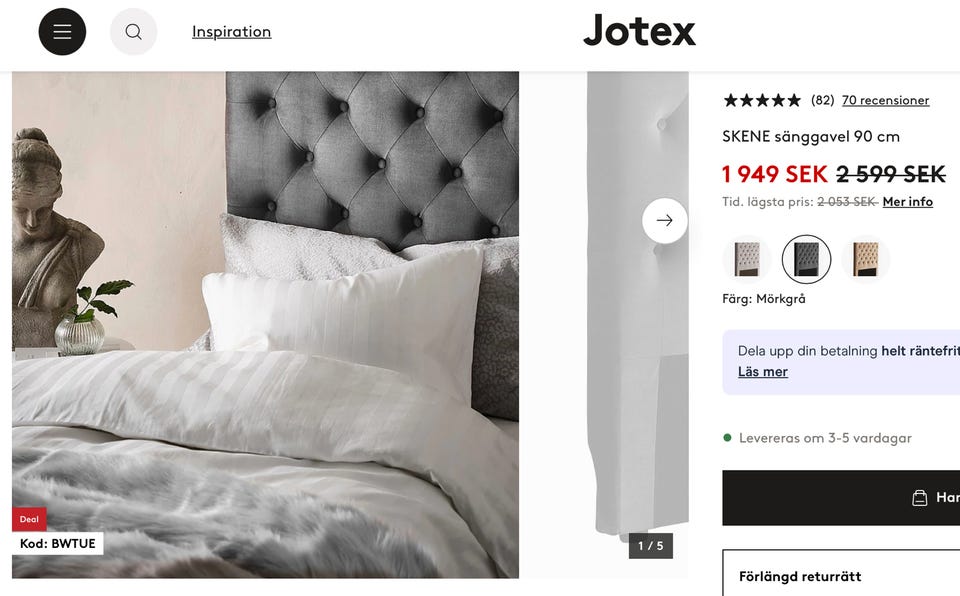The height and width of the screenshot is (596, 960).
Task: Click the shopping bag add-to-cart button
Action: [x=841, y=497]
